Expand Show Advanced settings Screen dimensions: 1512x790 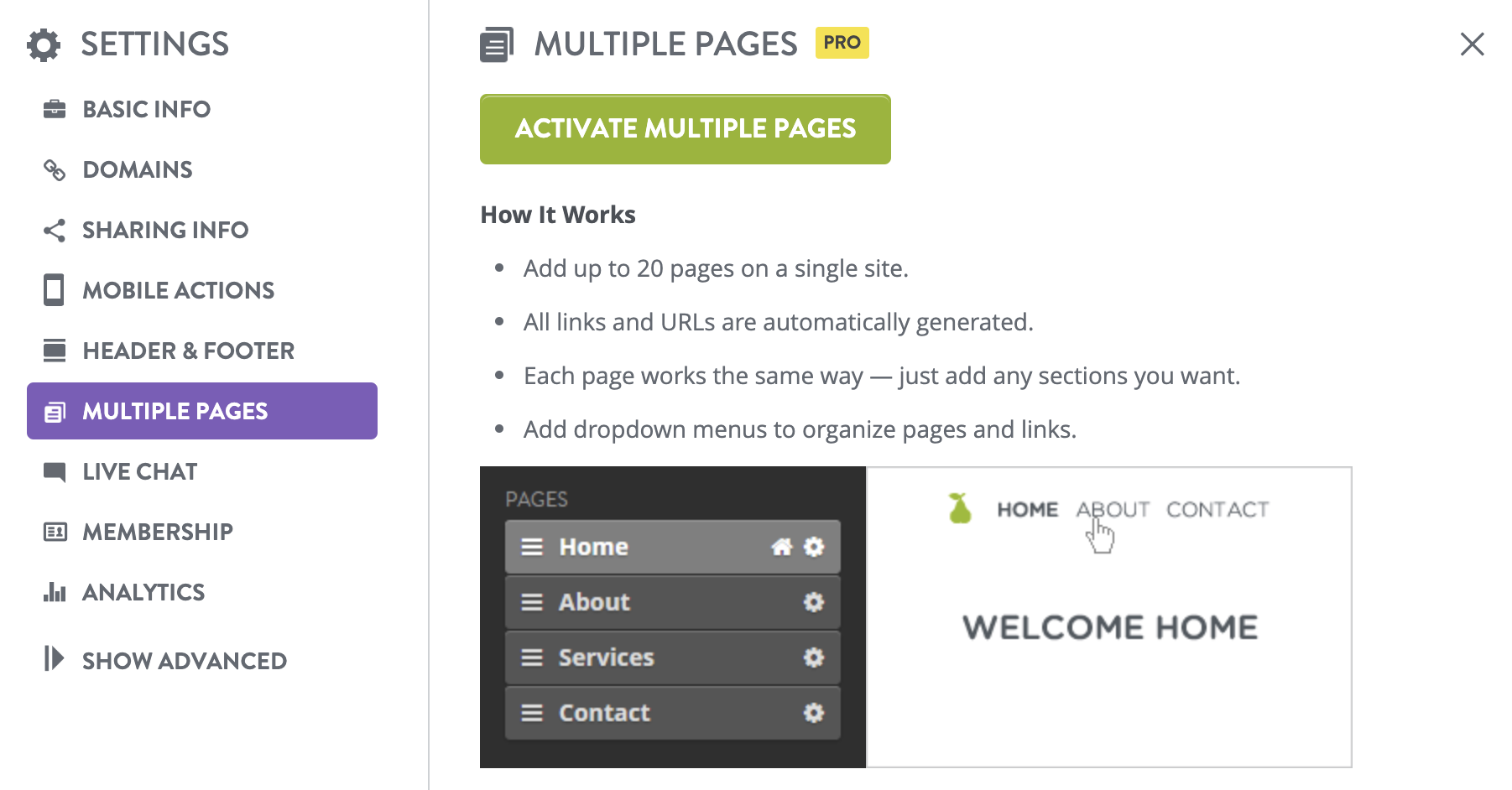click(184, 661)
